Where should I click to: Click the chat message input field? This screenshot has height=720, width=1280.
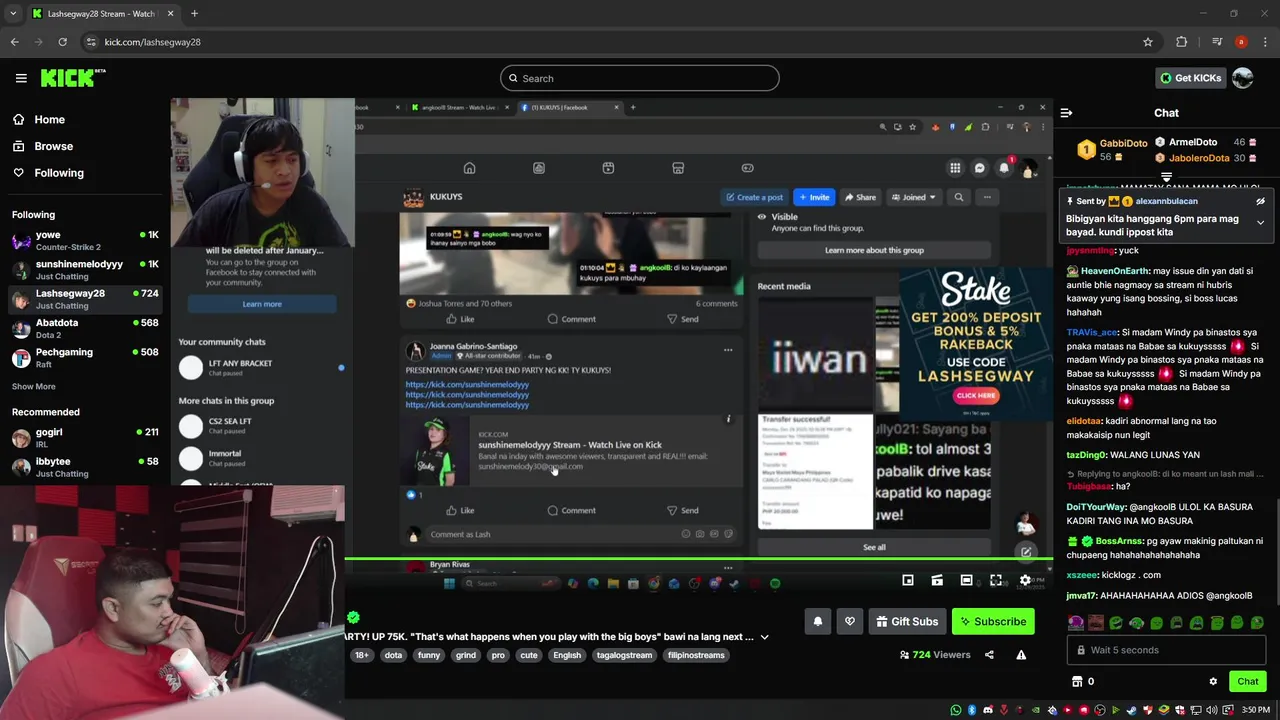[1168, 650]
